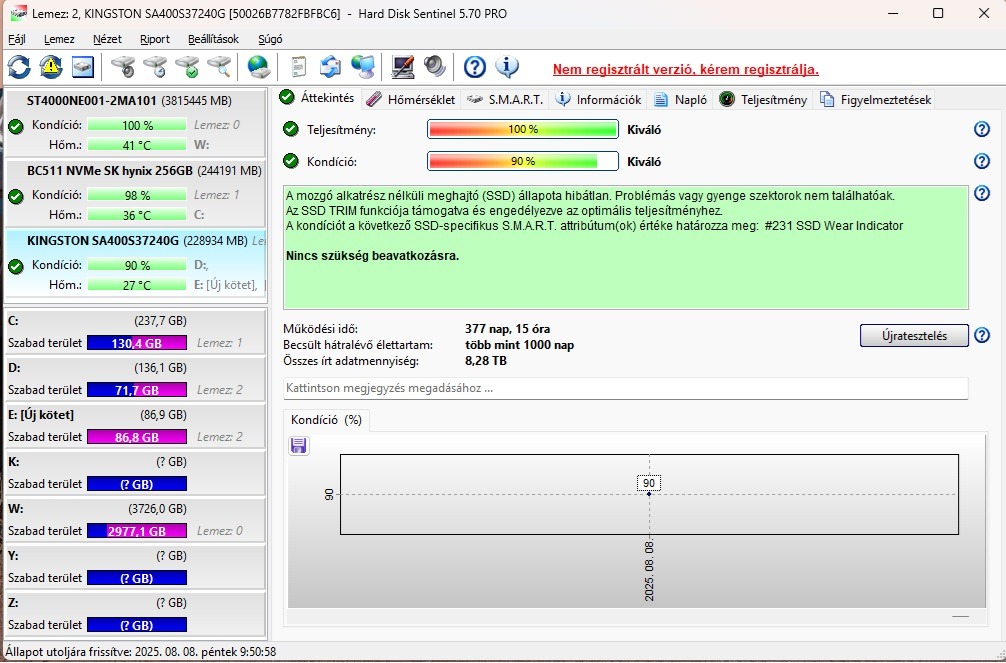Open the S.M.A.R.T. tab
This screenshot has height=663, width=1006.
click(x=505, y=99)
